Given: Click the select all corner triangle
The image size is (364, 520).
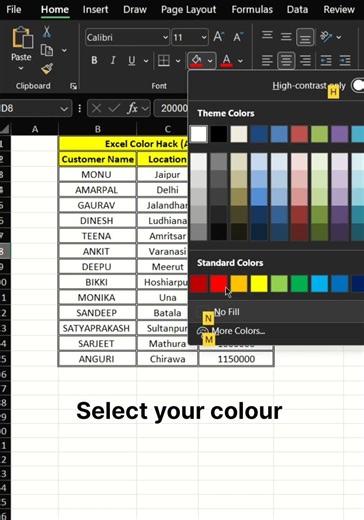Looking at the screenshot, I should click(x=5, y=128).
